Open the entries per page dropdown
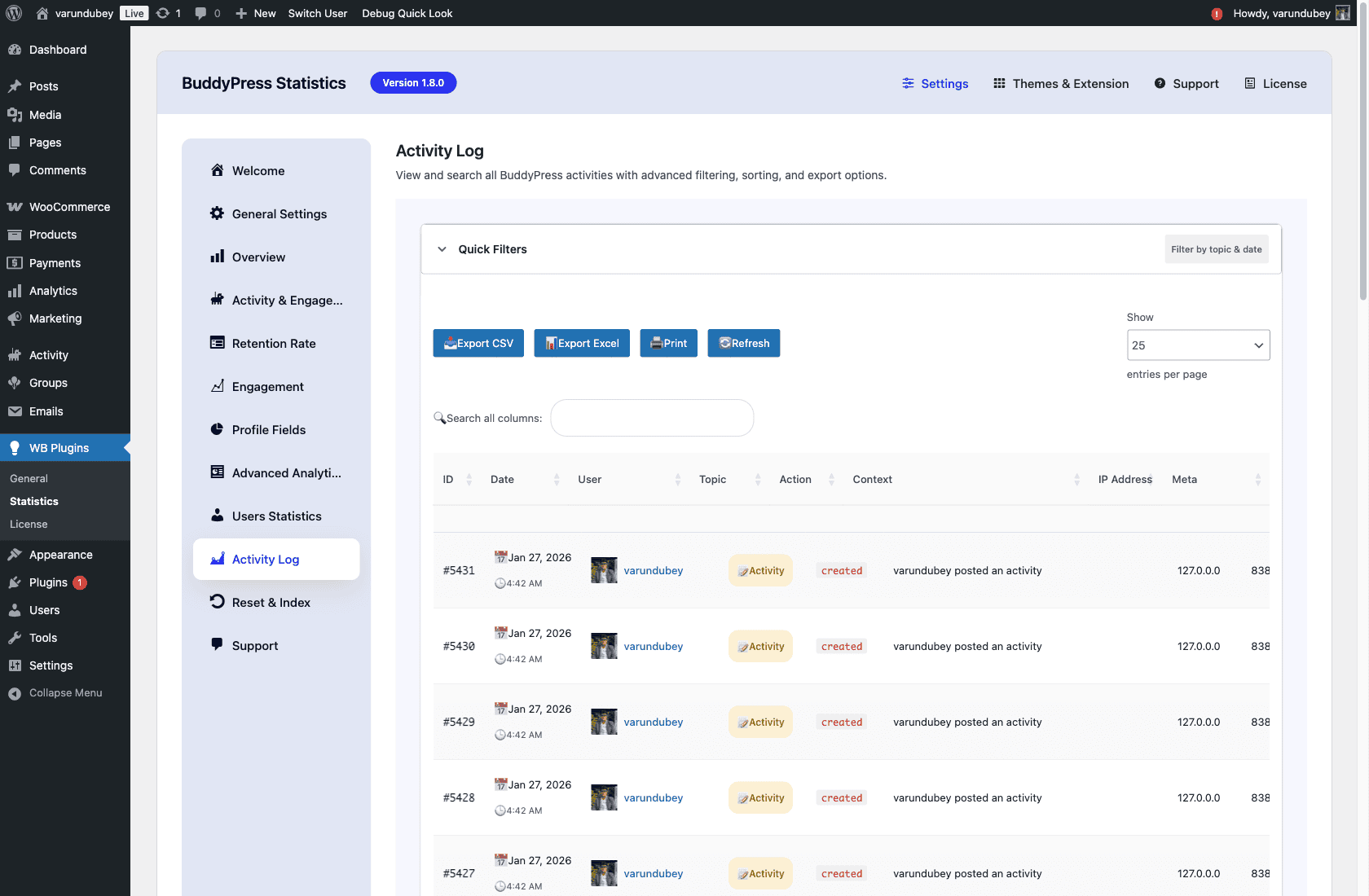This screenshot has height=896, width=1369. (1198, 345)
